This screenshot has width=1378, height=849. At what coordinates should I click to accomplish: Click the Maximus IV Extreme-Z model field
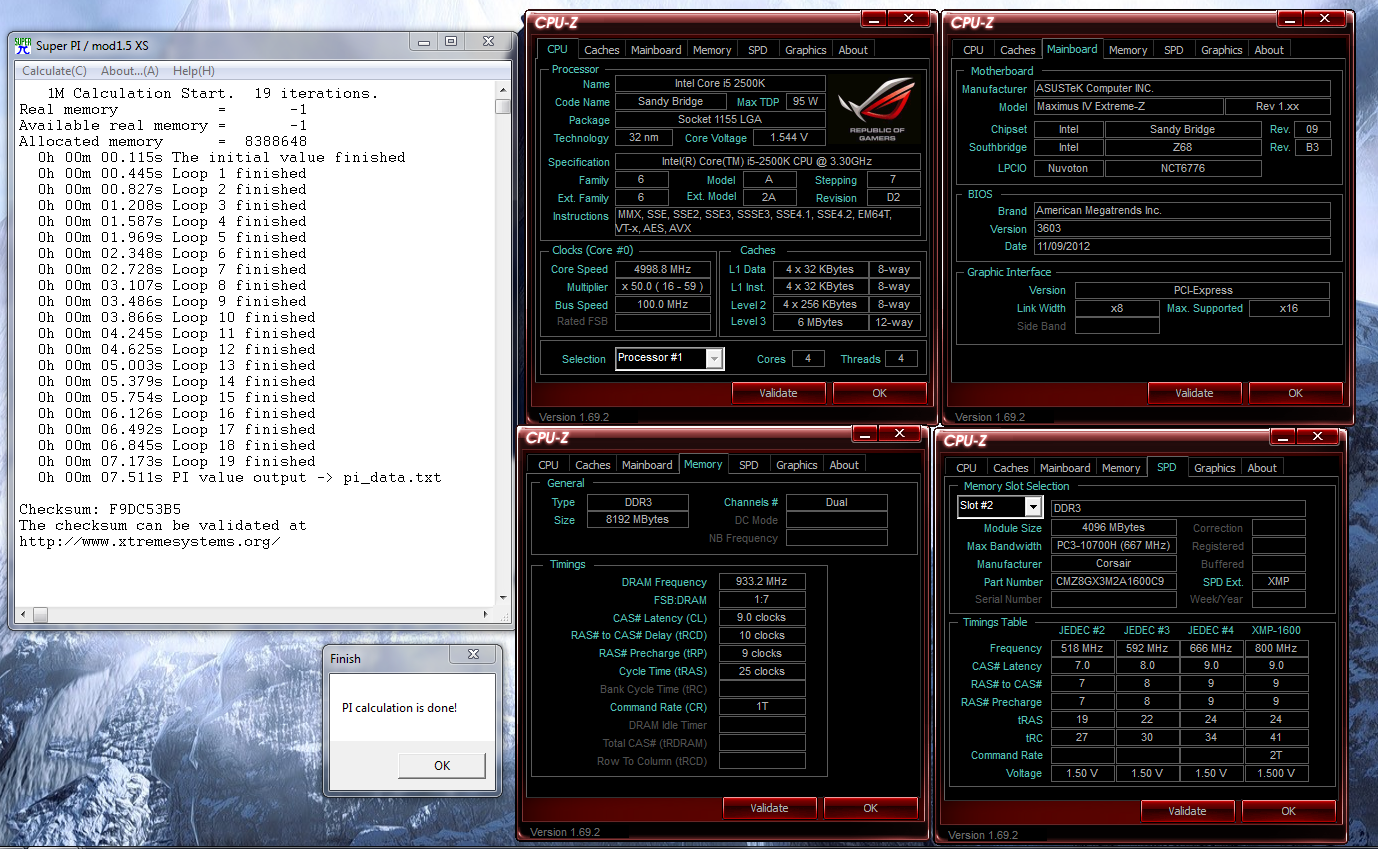(1128, 107)
